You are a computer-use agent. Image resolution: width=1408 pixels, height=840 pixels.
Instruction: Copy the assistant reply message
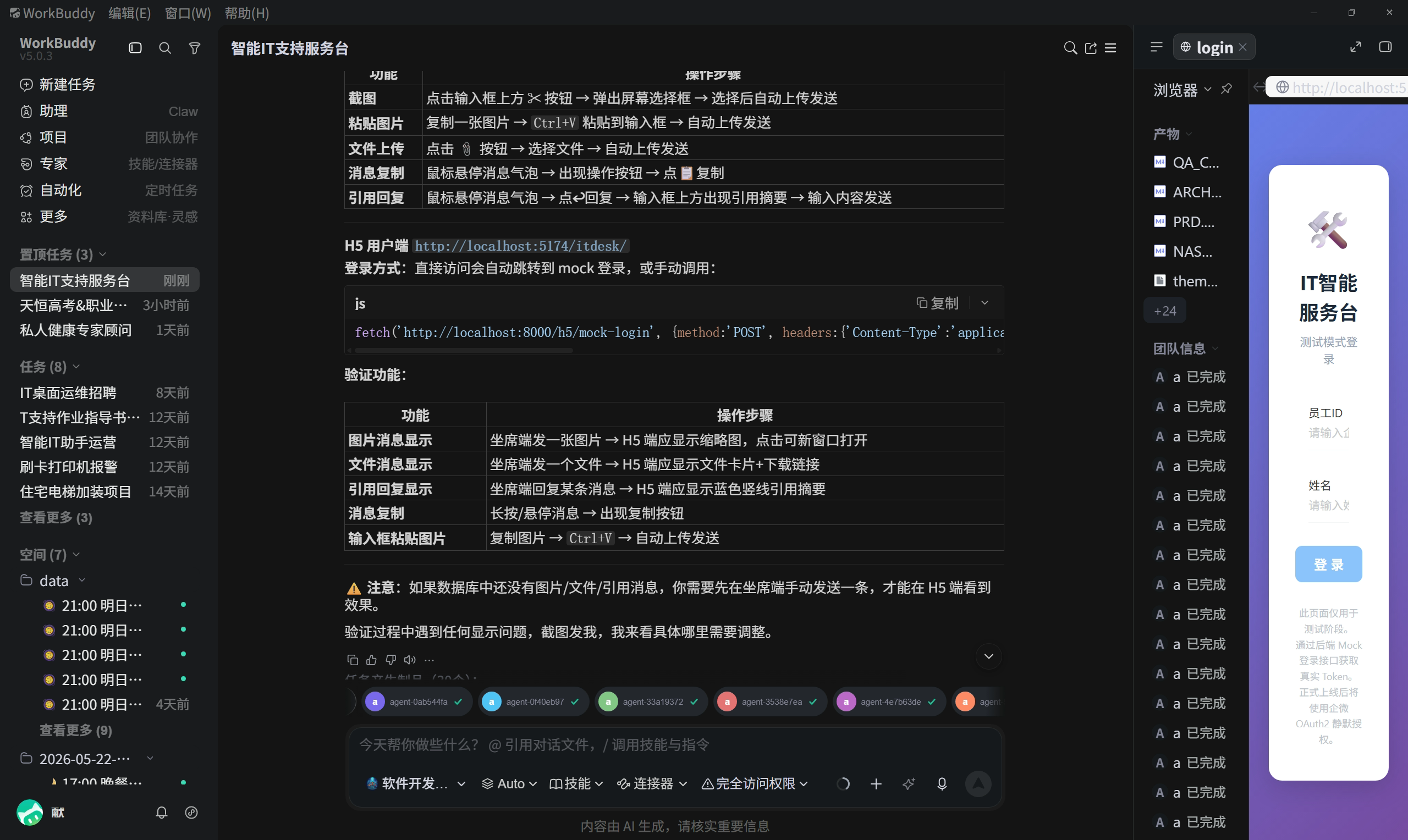pyautogui.click(x=353, y=660)
